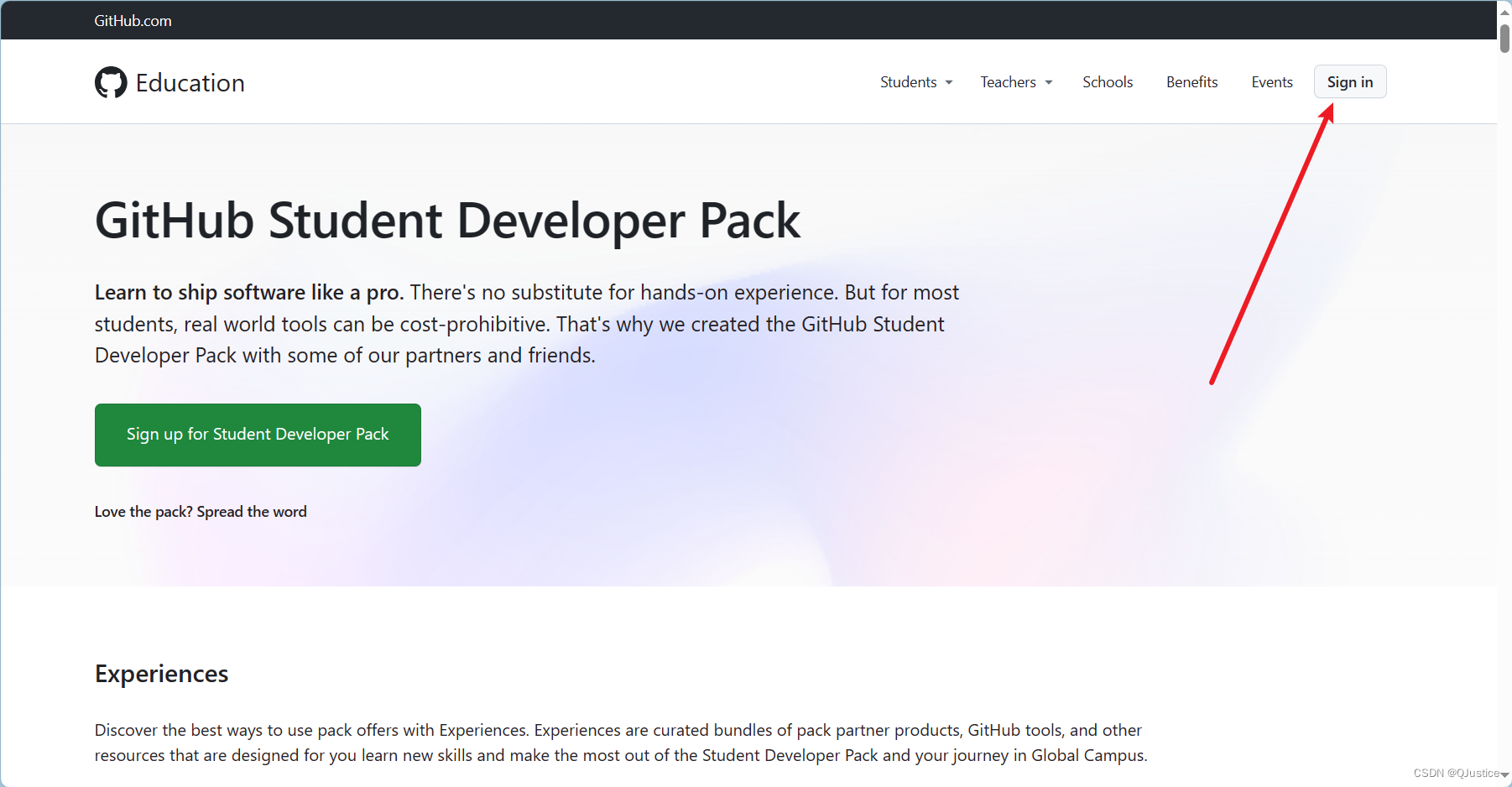Click the Experiences section heading
This screenshot has width=1512, height=787.
click(x=161, y=673)
